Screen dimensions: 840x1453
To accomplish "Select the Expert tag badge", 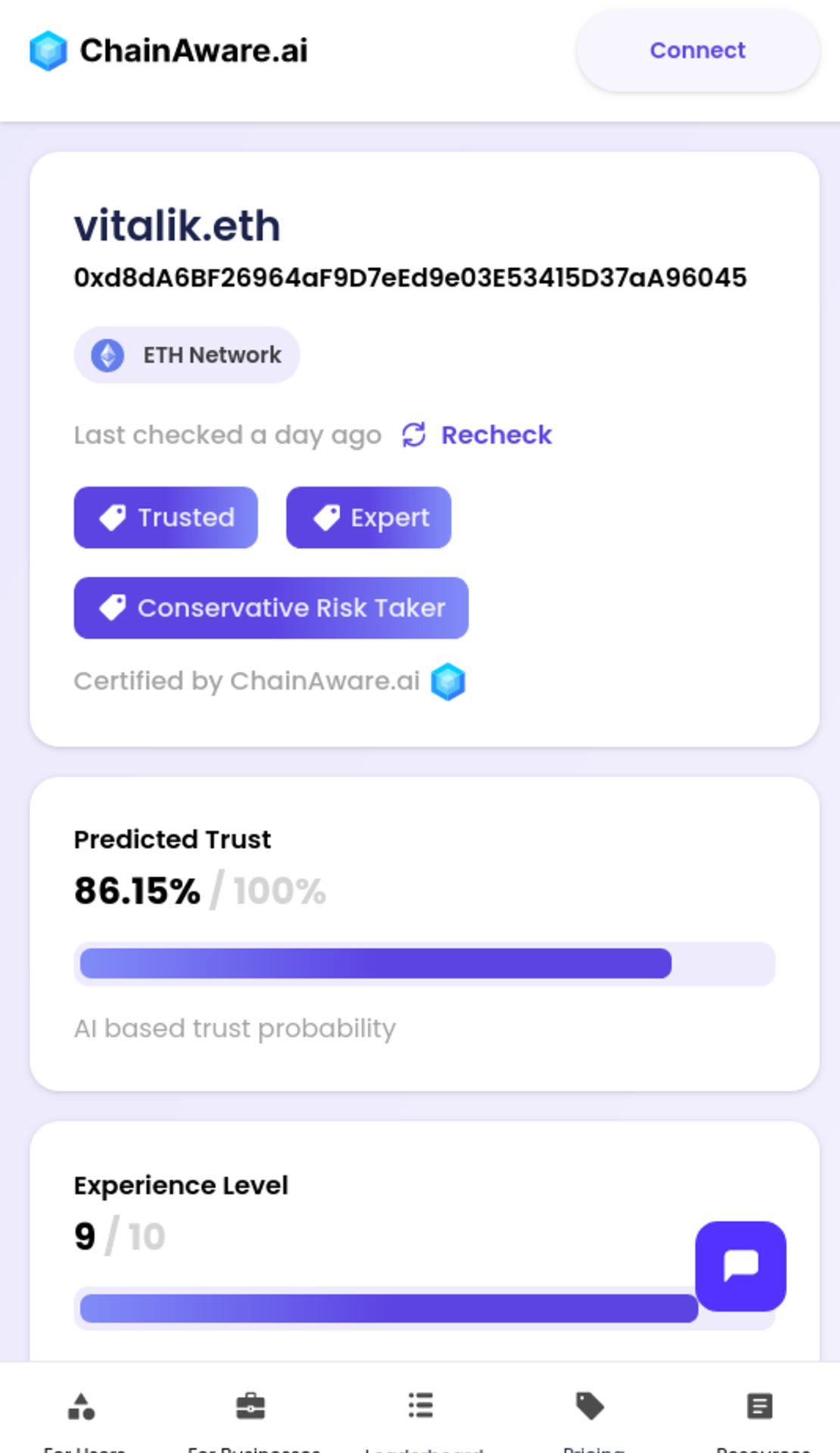I will click(x=369, y=518).
